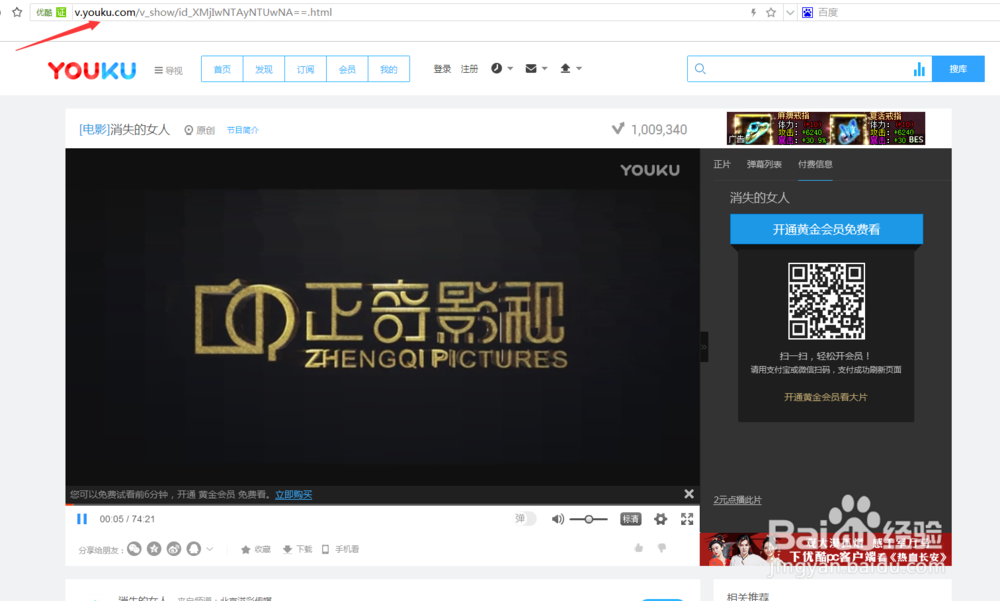This screenshot has height=601, width=1000.
Task: Expand more share options chevron
Action: [209, 549]
